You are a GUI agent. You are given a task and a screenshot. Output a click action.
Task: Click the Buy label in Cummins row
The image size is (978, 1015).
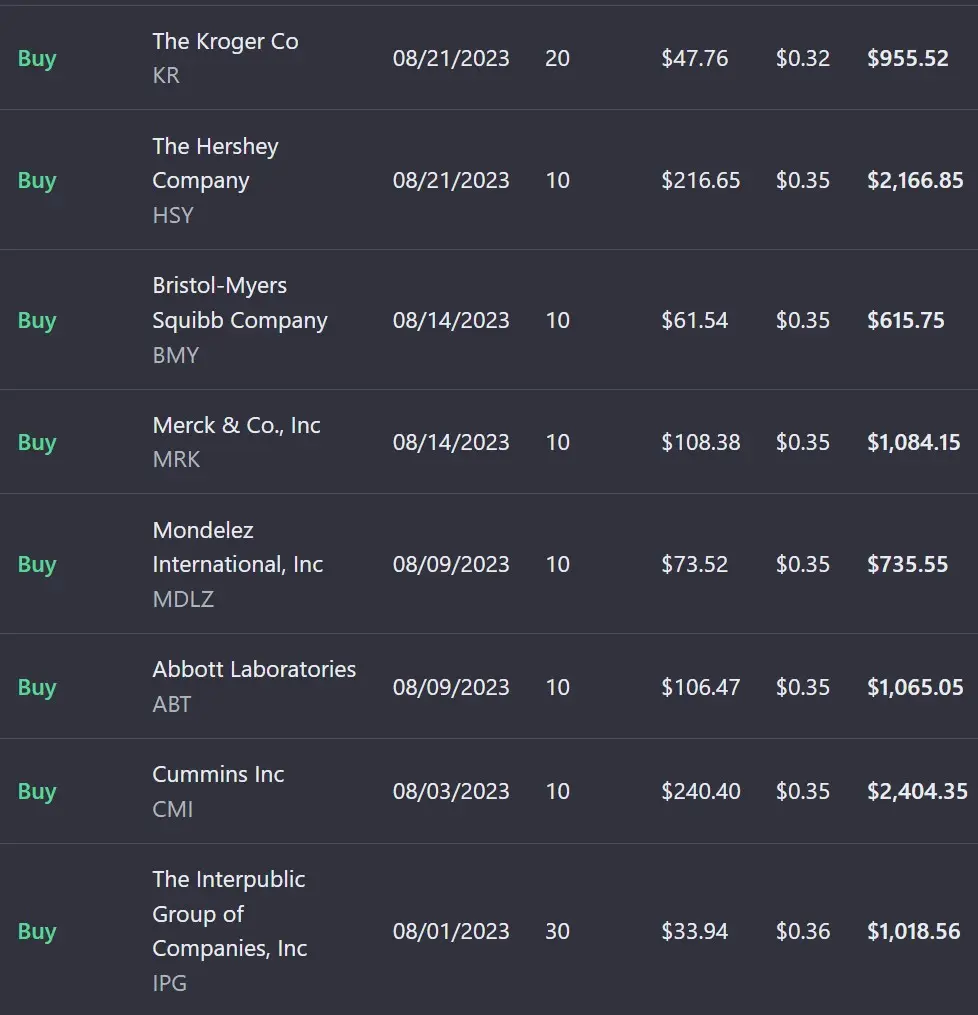(37, 791)
